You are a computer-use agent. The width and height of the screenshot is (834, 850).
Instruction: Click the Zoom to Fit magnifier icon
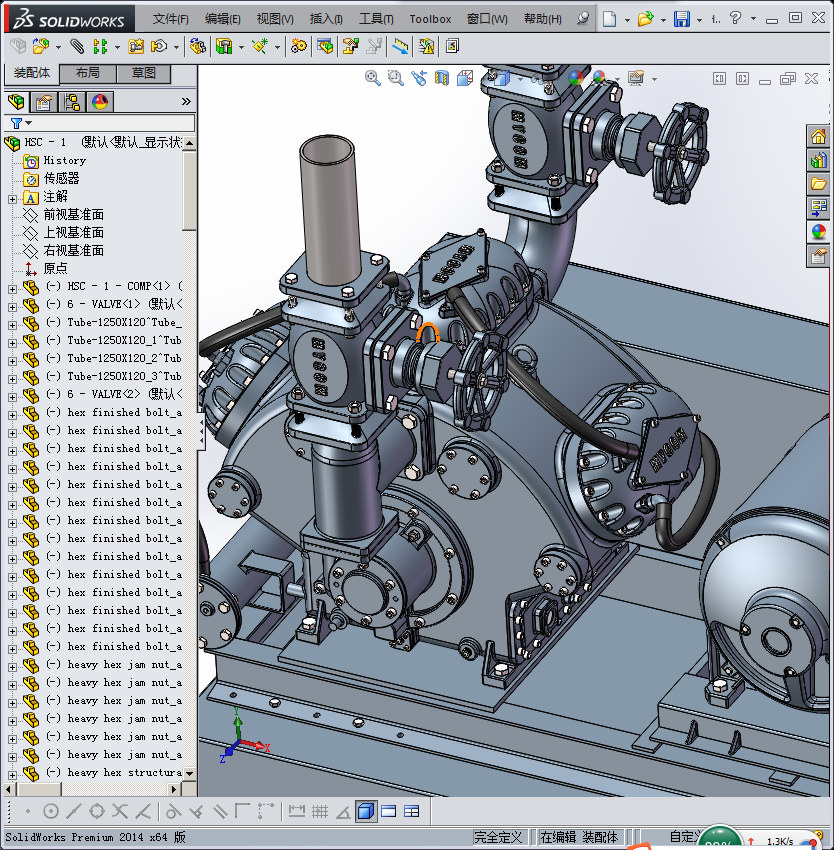tap(373, 77)
